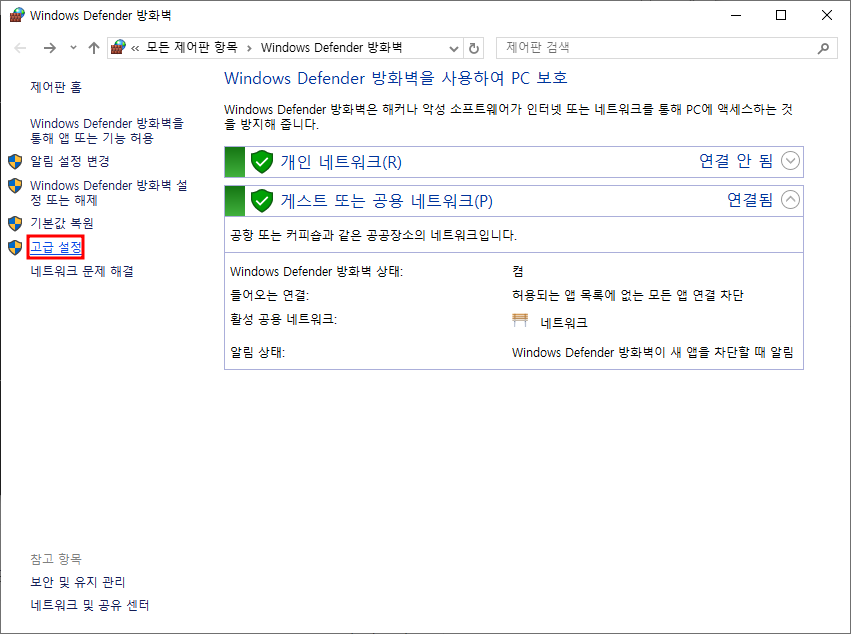Click the 켬 firewall state value
Screen dimensions: 851x634
pyautogui.click(x=518, y=271)
